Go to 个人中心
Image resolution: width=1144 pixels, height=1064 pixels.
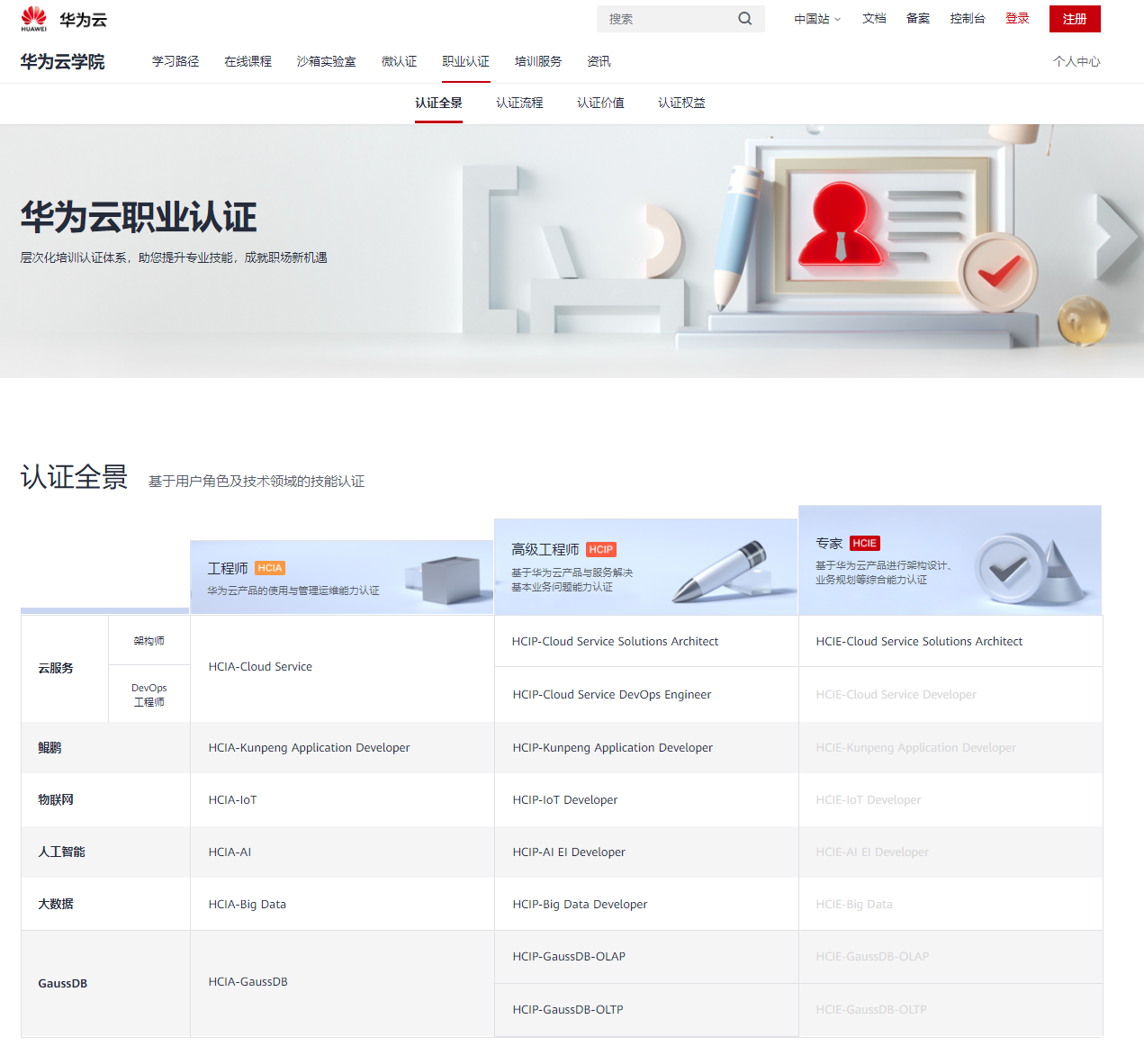point(1076,61)
